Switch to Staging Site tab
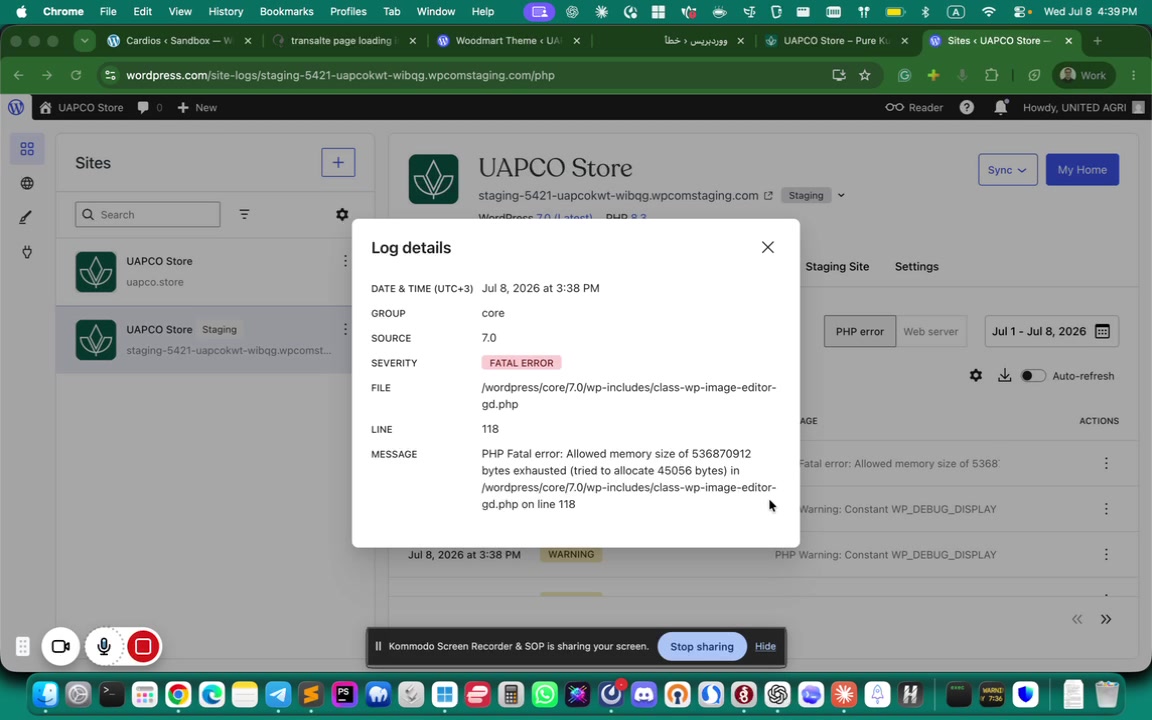This screenshot has width=1152, height=720. coord(837,267)
